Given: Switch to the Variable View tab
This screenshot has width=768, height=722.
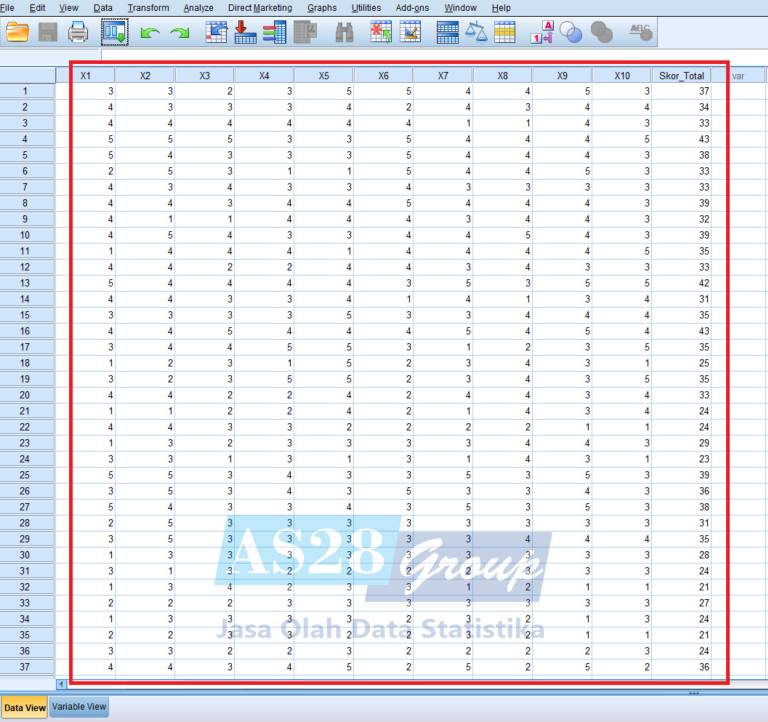Looking at the screenshot, I should click(x=79, y=706).
